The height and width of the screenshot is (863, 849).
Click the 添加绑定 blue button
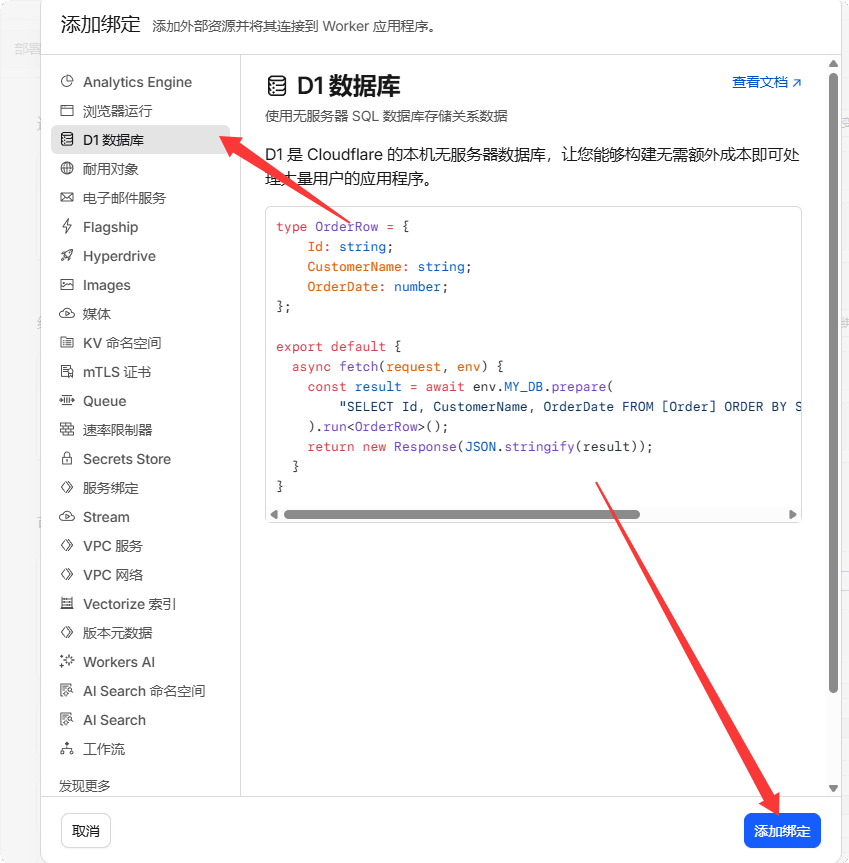point(782,831)
